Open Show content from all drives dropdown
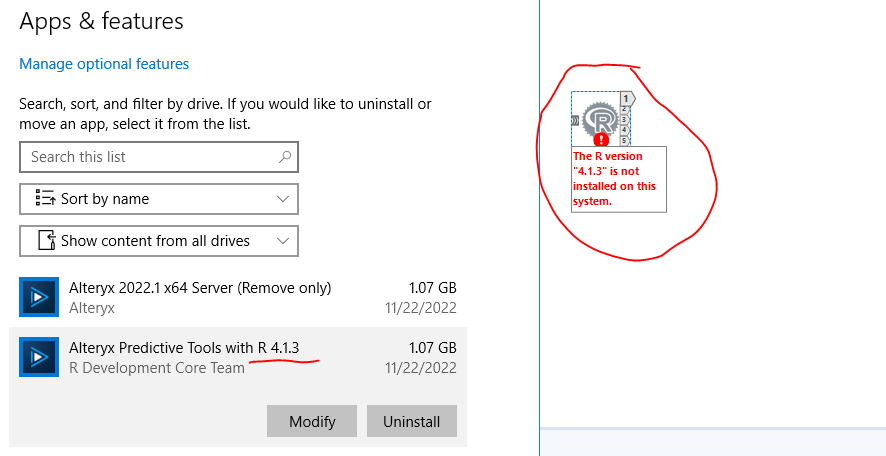886x456 pixels. point(159,241)
